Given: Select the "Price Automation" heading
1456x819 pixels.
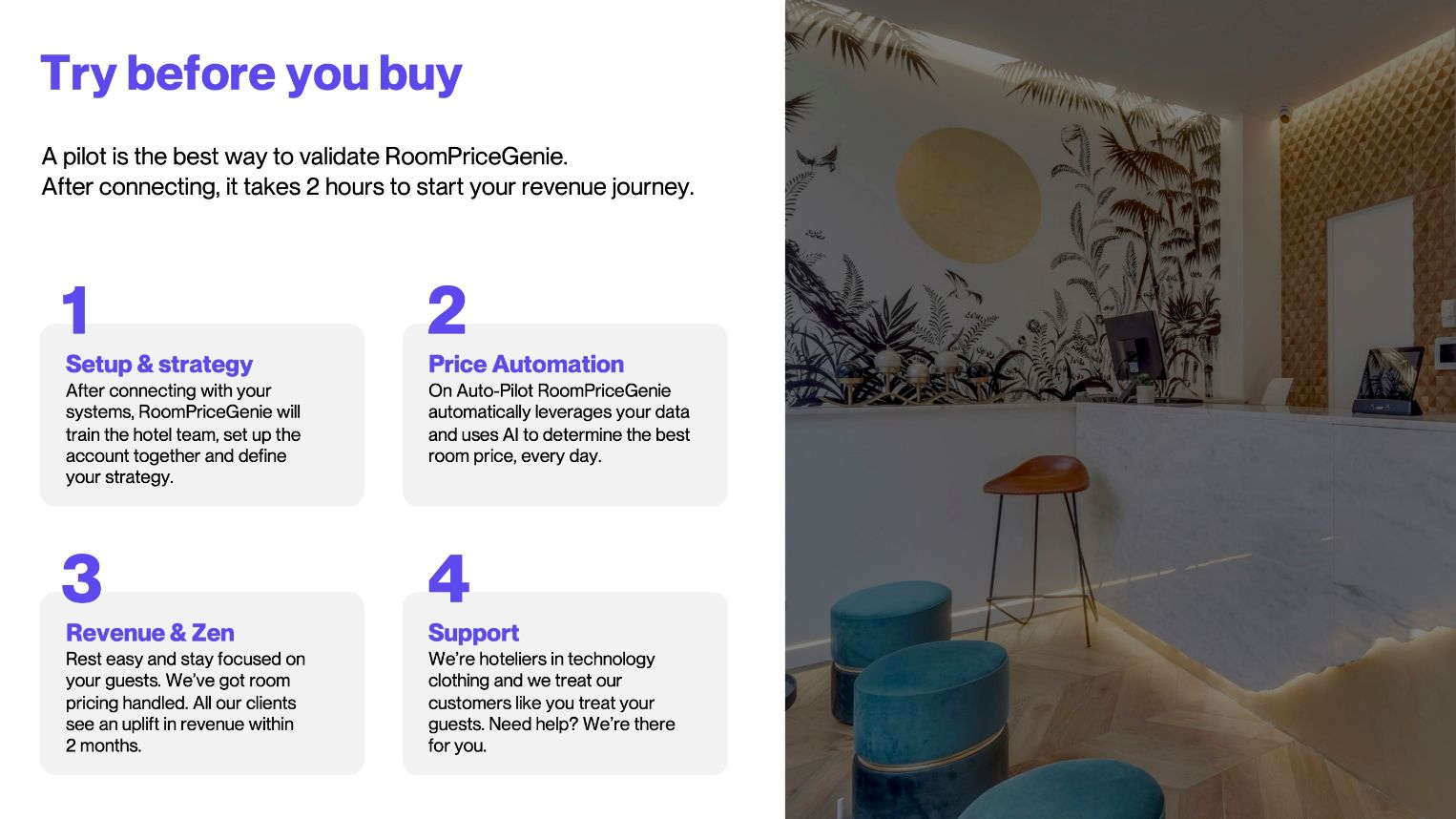Looking at the screenshot, I should click(526, 364).
